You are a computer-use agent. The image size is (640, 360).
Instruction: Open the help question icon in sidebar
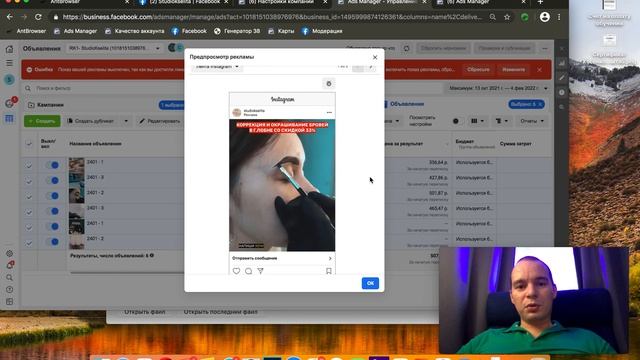(9, 289)
